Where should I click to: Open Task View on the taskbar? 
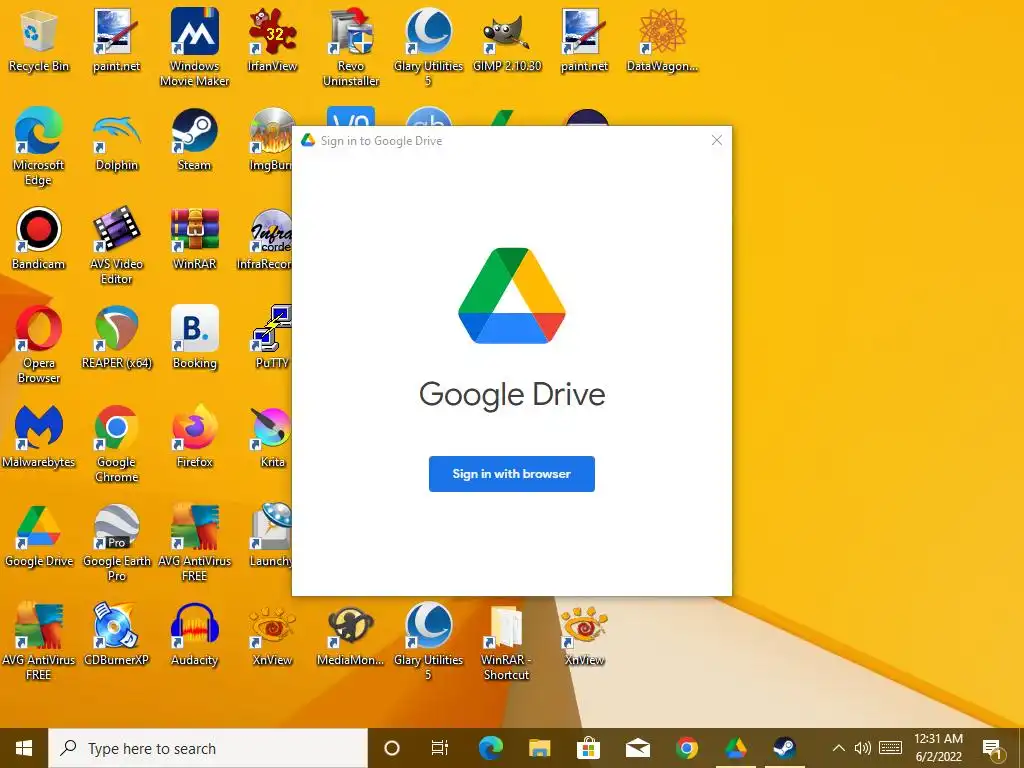click(x=440, y=748)
